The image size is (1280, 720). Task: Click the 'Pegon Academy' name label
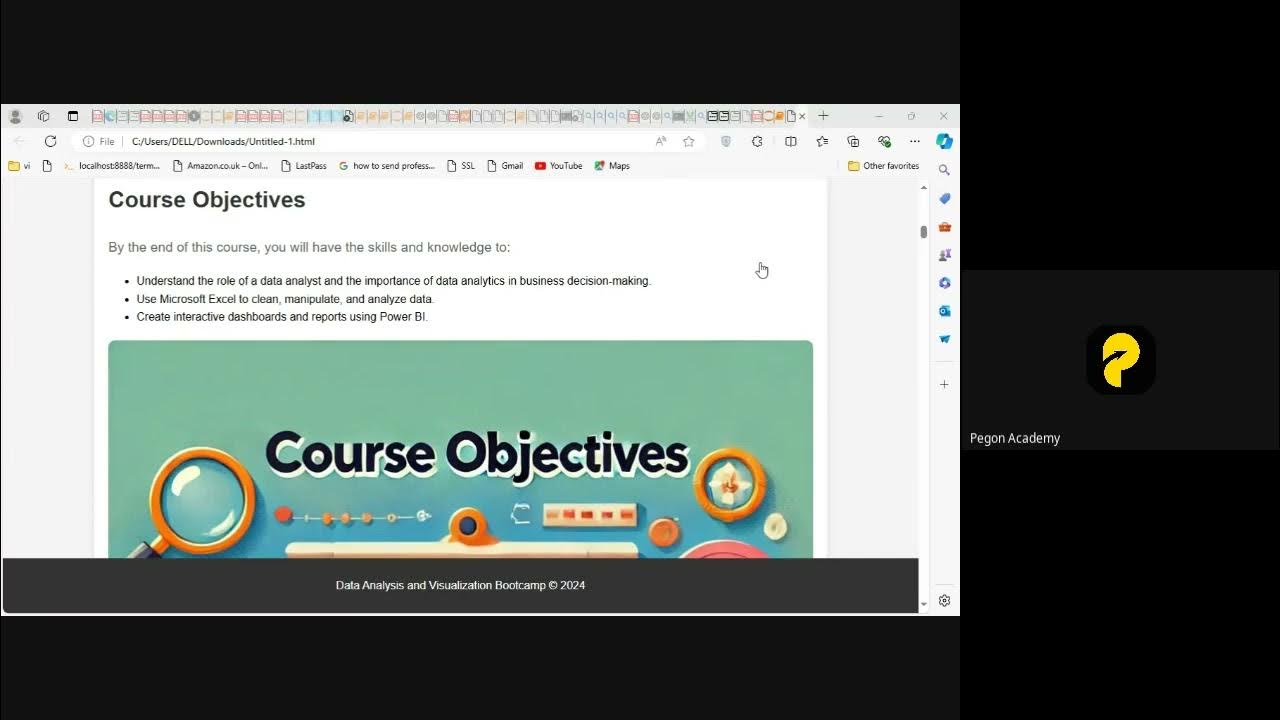tap(1014, 438)
